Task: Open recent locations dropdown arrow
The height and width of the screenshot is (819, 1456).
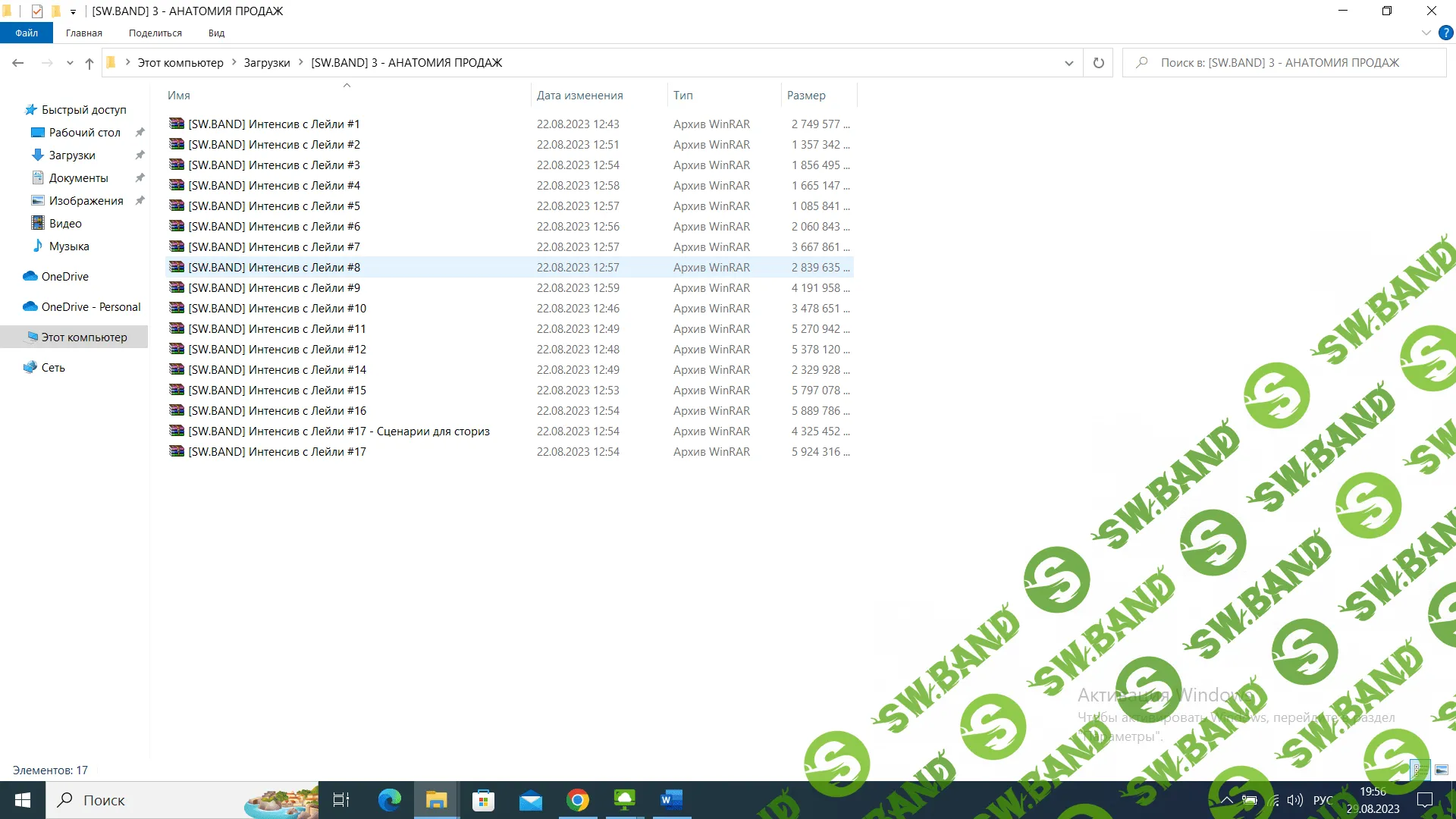Action: tap(70, 63)
